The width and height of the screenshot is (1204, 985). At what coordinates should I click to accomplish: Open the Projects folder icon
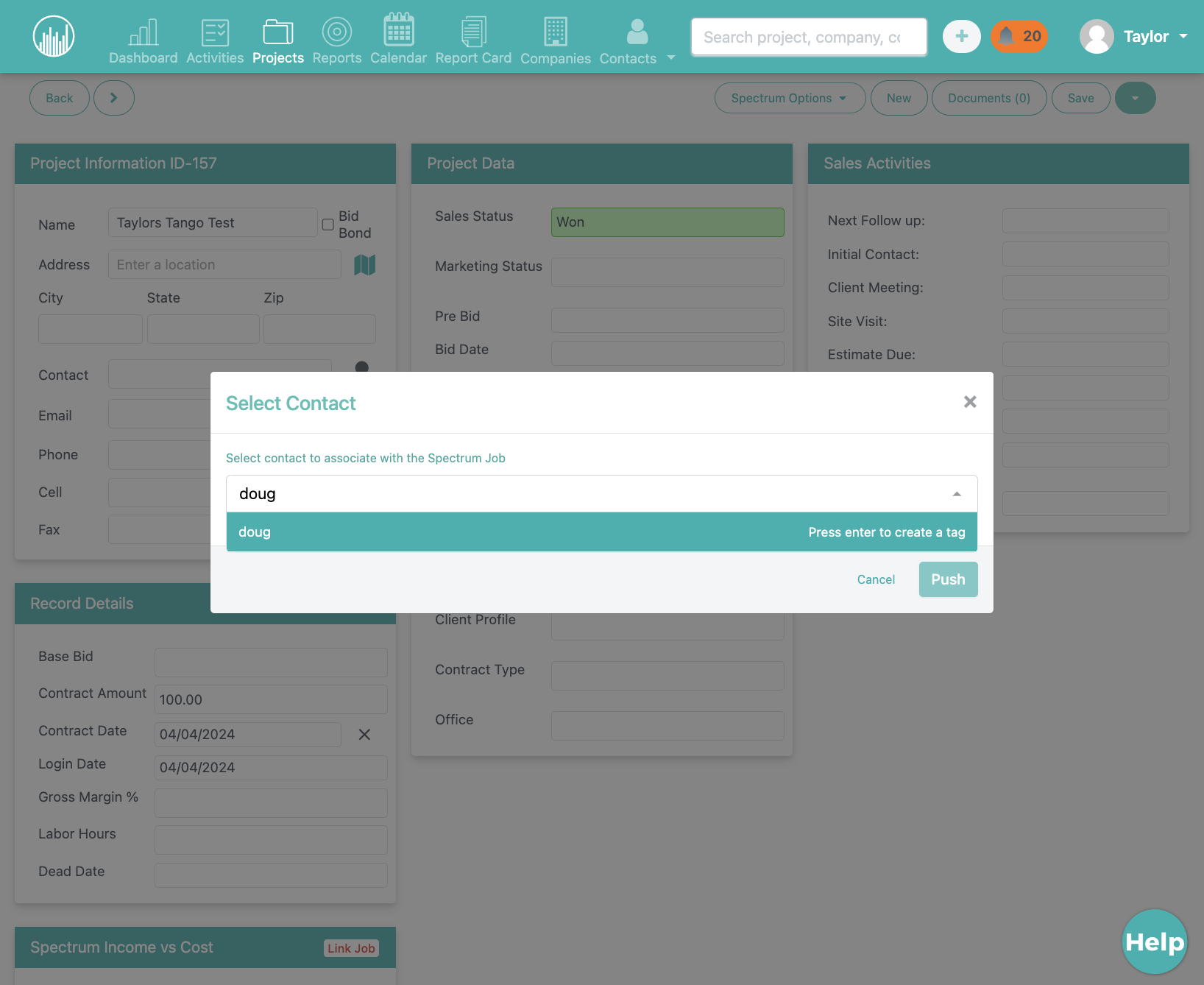coord(278,32)
